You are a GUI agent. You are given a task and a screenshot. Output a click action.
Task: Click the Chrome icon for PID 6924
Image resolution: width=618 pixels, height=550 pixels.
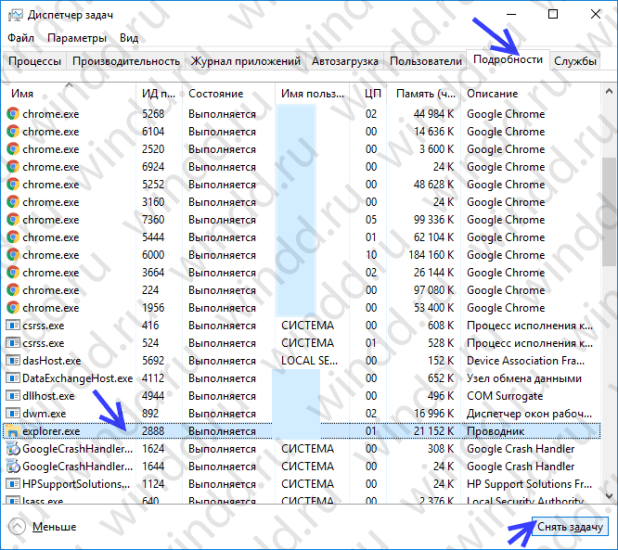click(x=13, y=167)
